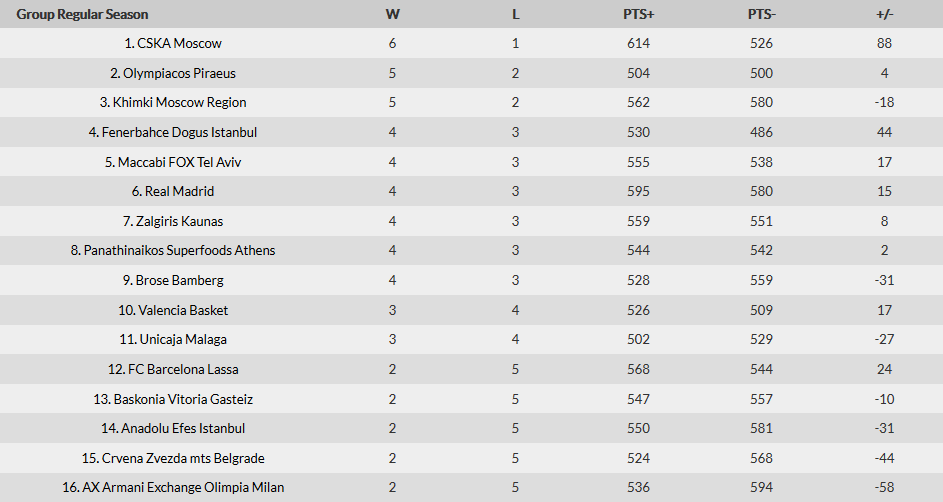Open Baskonia Vitoria Gasteiz team page
Screen dimensions: 943x502
point(183,399)
